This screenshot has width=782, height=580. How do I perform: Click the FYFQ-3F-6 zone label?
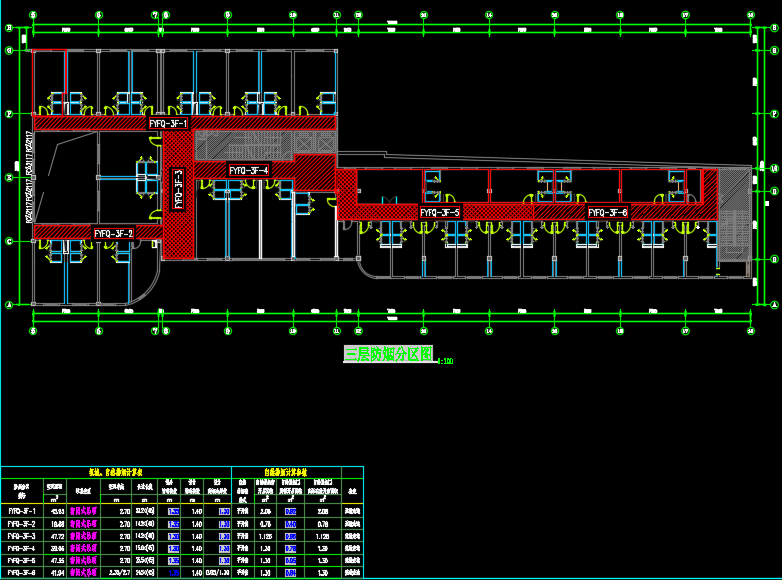pos(607,213)
